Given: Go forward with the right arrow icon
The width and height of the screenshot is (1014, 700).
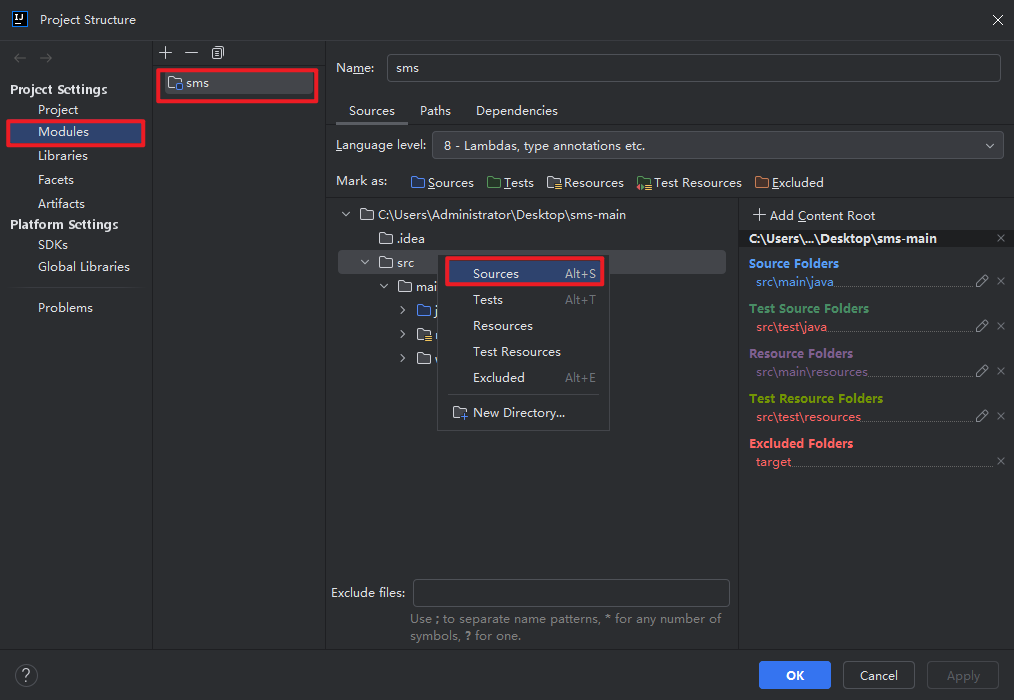Looking at the screenshot, I should point(46,58).
